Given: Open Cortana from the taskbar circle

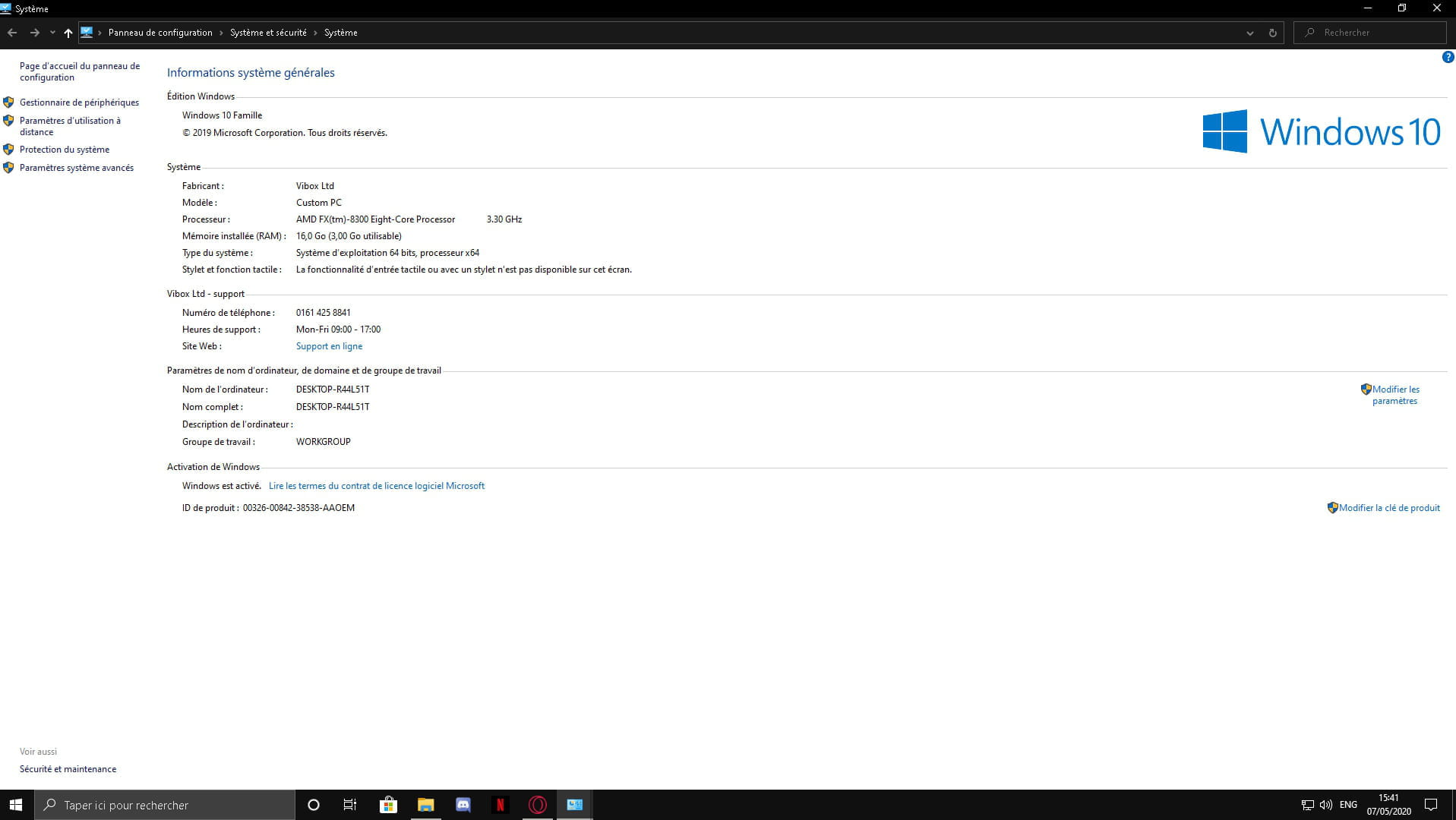Looking at the screenshot, I should click(313, 805).
